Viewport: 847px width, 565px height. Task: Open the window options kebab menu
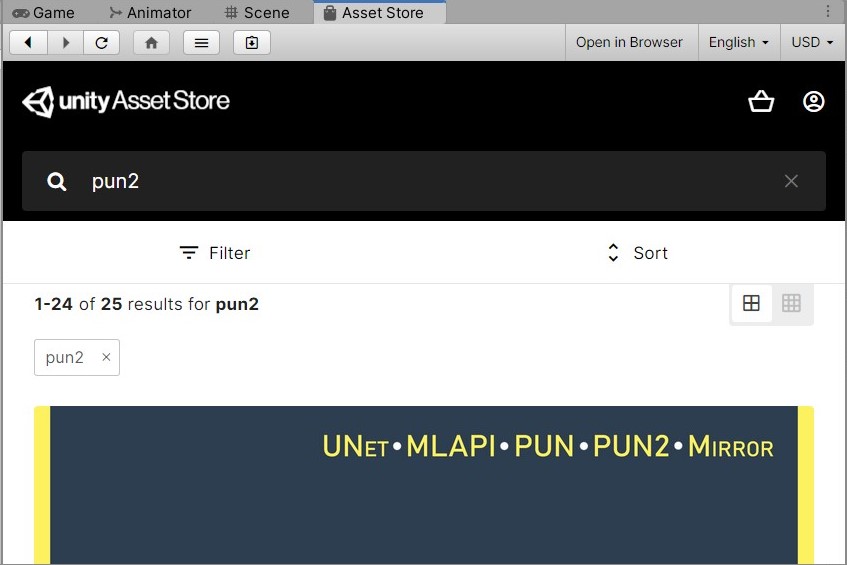[x=828, y=11]
